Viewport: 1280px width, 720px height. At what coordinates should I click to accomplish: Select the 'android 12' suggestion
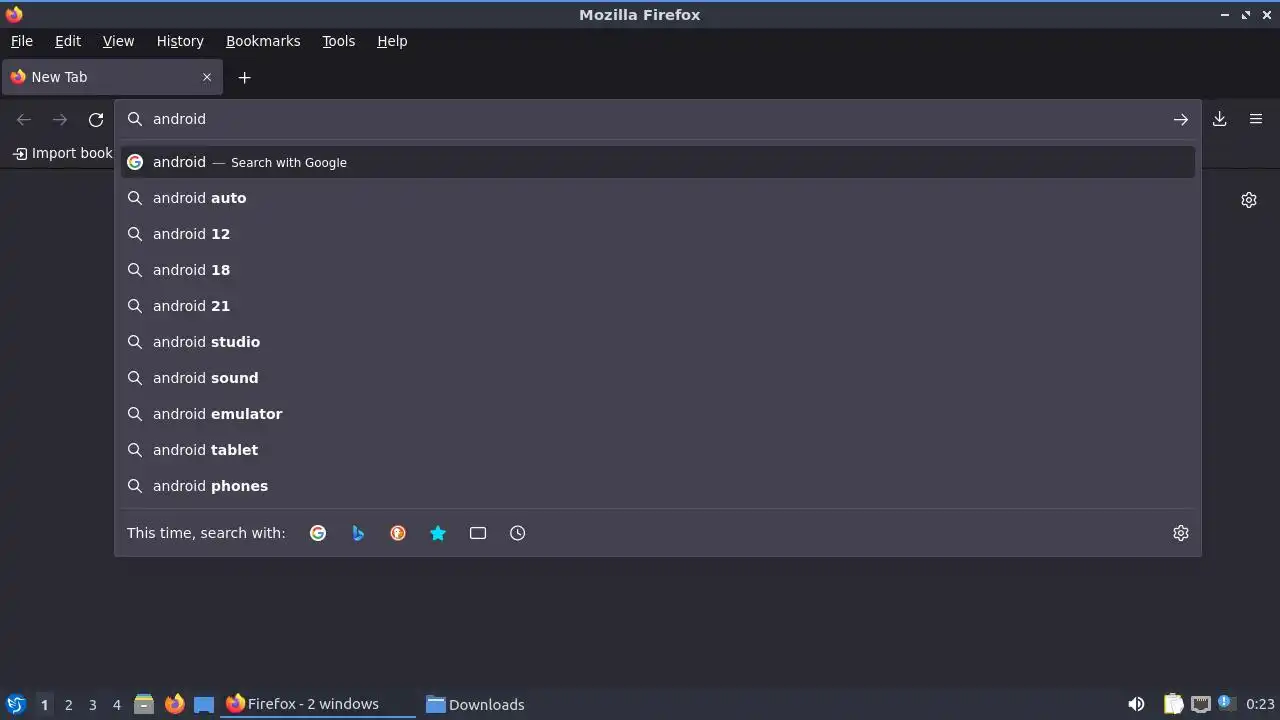pos(658,234)
